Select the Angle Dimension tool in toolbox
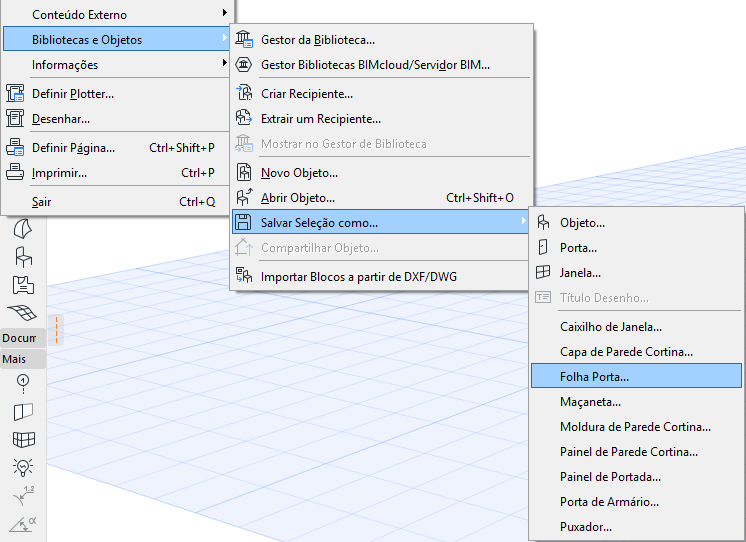Screen dimensions: 746x542 (23, 524)
